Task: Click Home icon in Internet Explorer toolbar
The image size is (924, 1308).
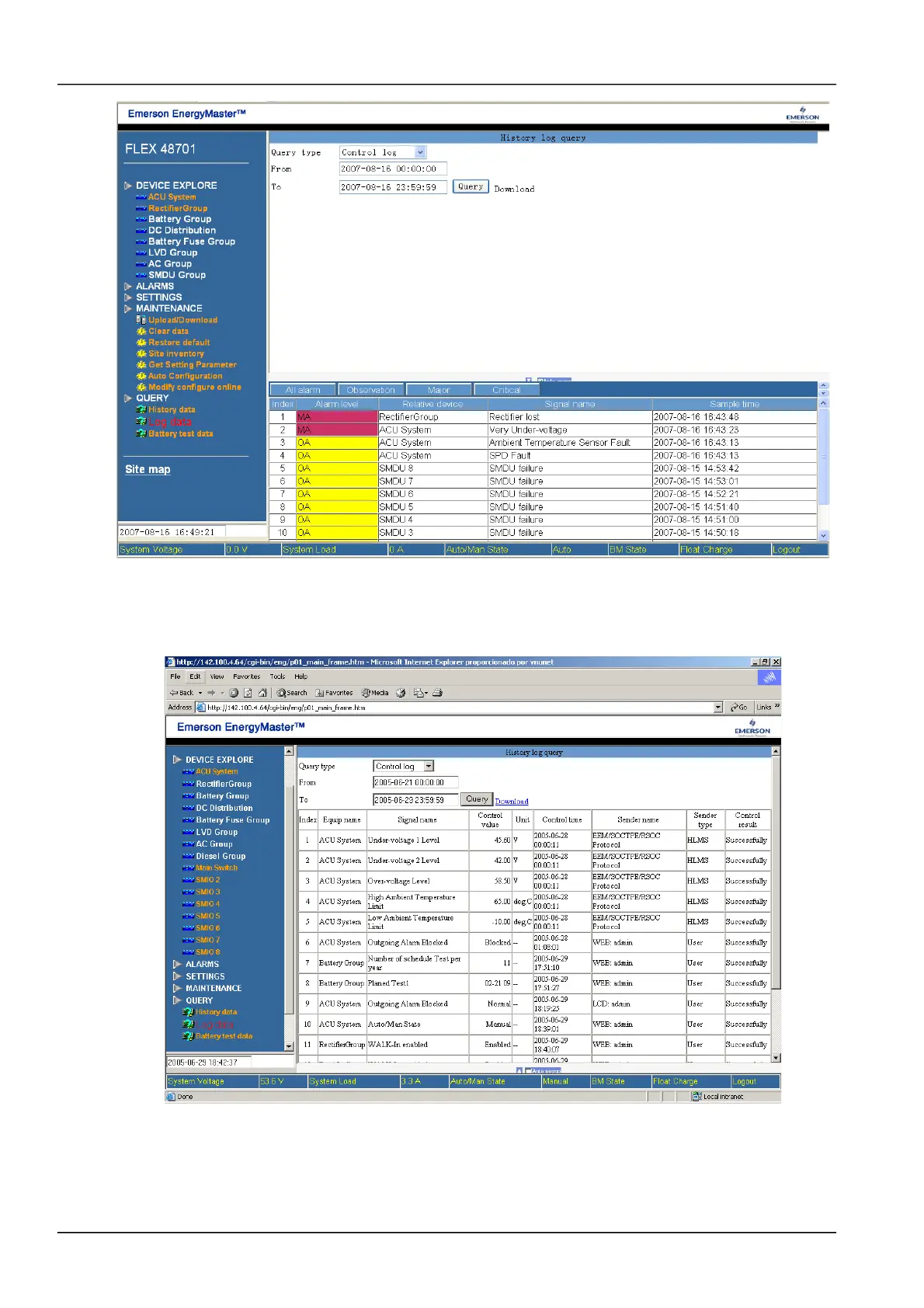Action: [x=262, y=693]
